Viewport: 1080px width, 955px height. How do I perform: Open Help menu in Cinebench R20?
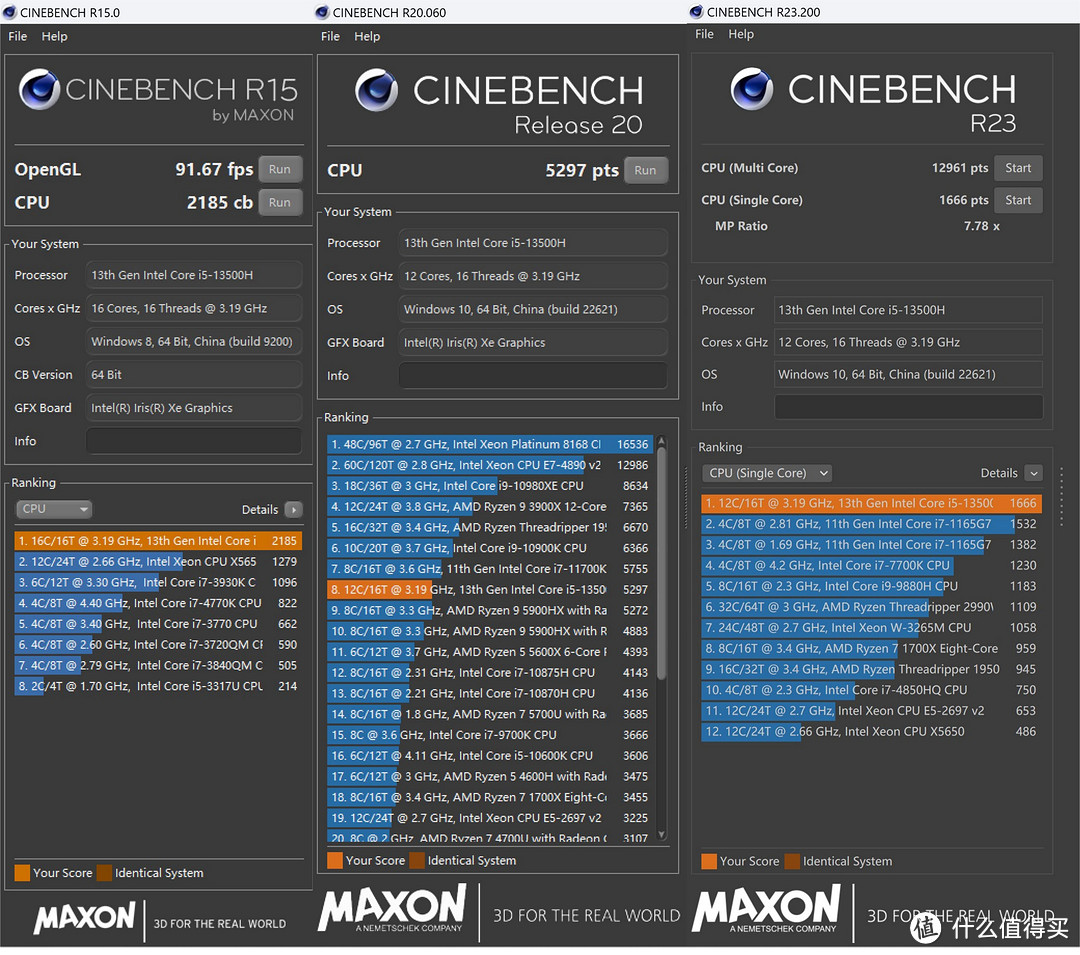(367, 36)
